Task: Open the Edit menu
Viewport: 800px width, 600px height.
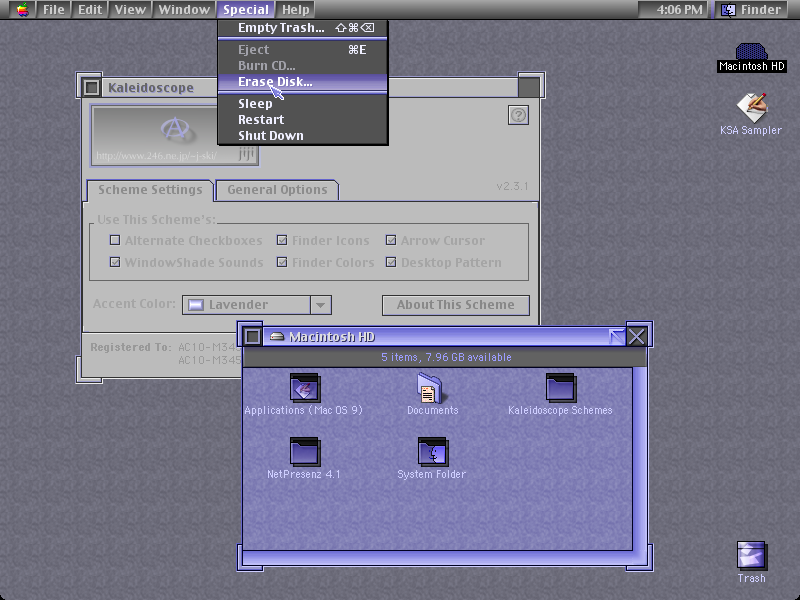Action: coord(90,10)
